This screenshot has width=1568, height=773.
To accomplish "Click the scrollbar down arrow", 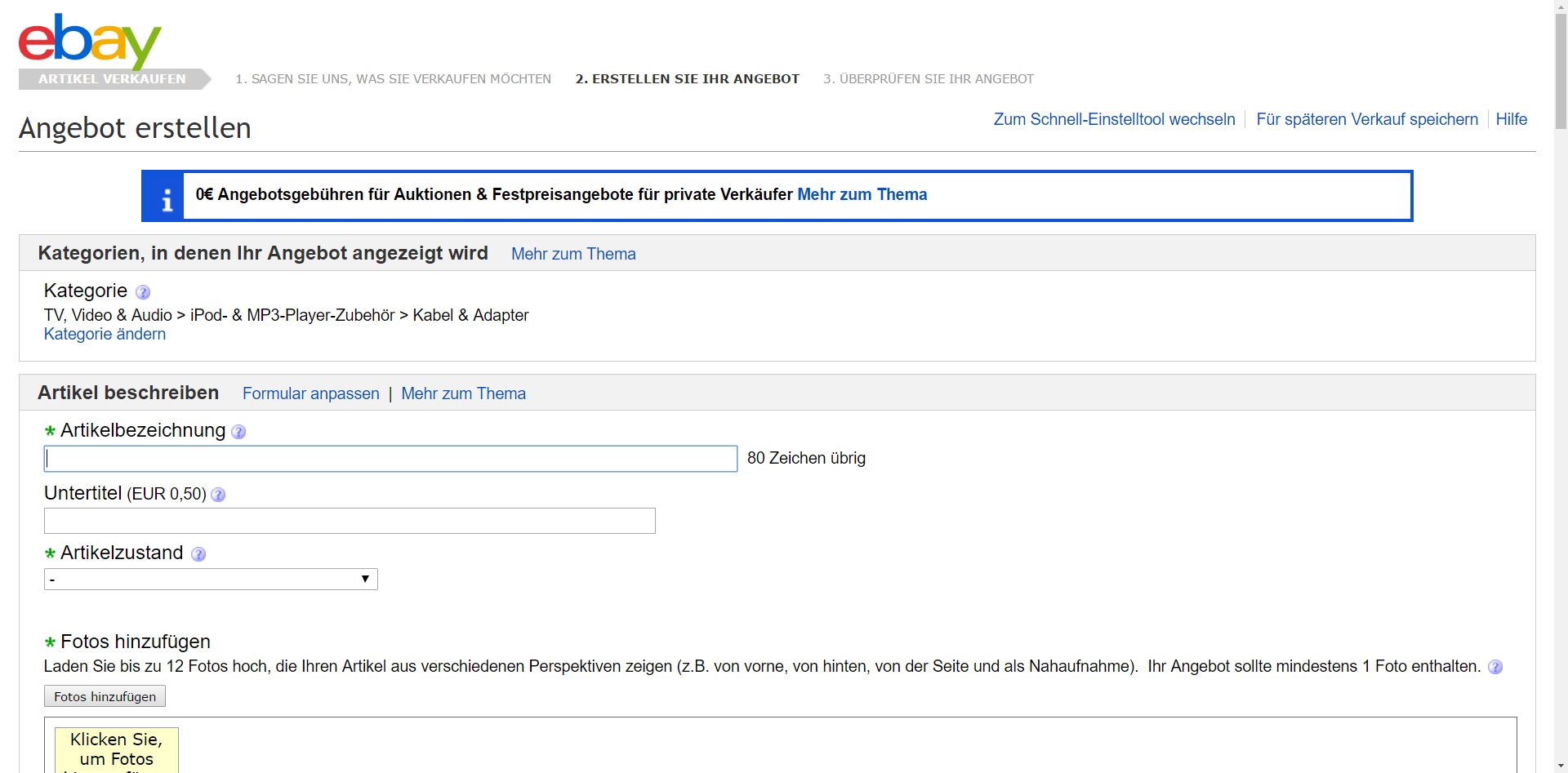I will point(1561,766).
